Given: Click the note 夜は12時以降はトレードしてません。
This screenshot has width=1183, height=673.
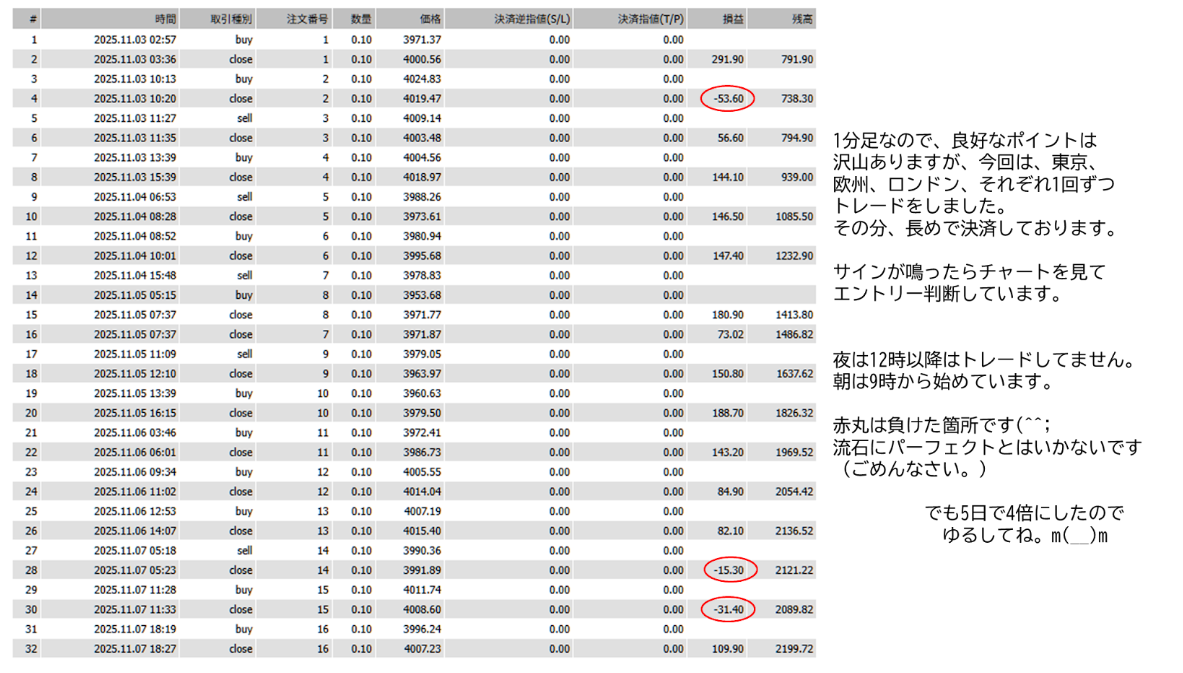Looking at the screenshot, I should click(985, 360).
